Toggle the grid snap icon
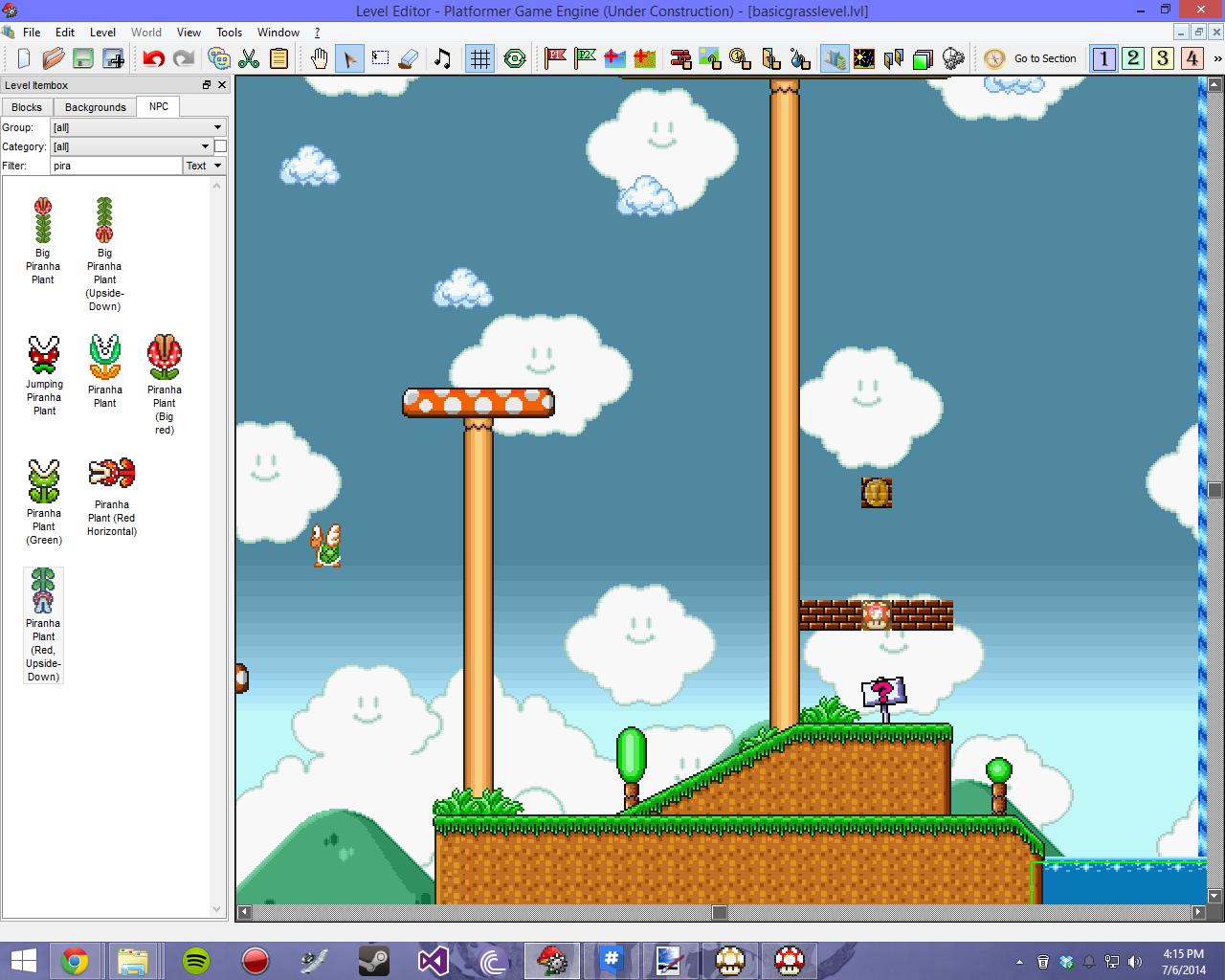The image size is (1225, 980). tap(479, 58)
